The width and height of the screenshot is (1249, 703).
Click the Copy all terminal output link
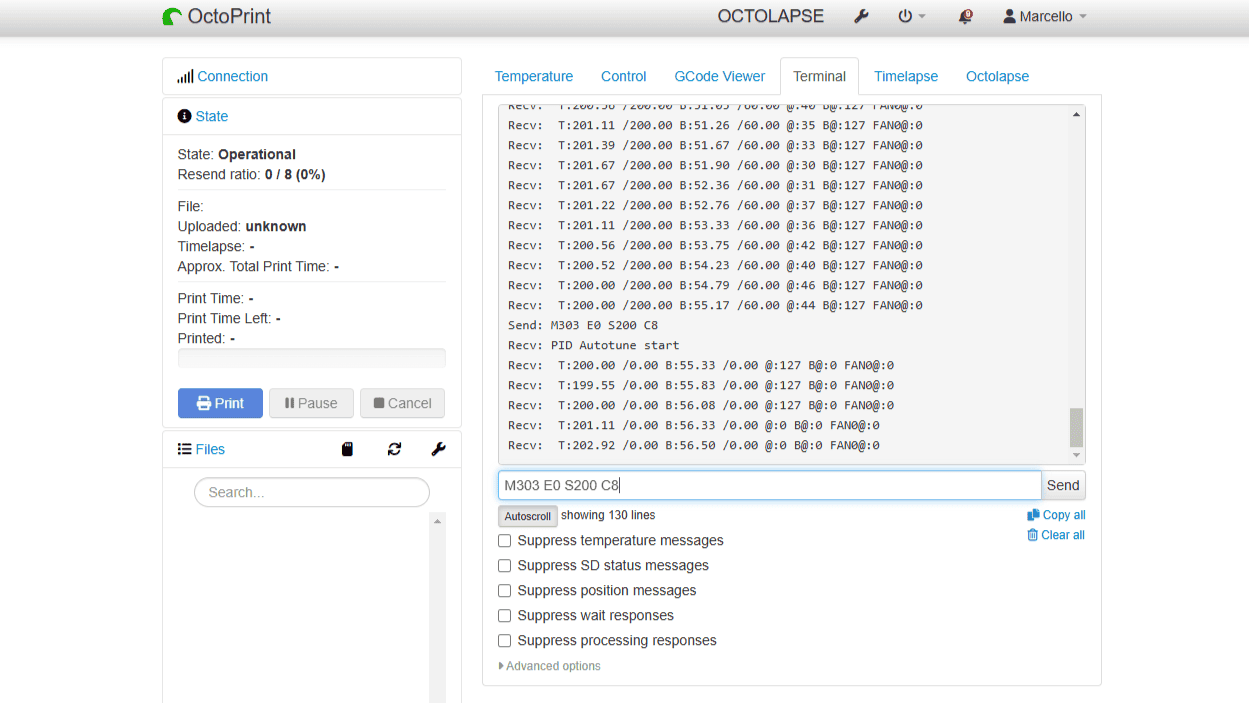point(1056,515)
